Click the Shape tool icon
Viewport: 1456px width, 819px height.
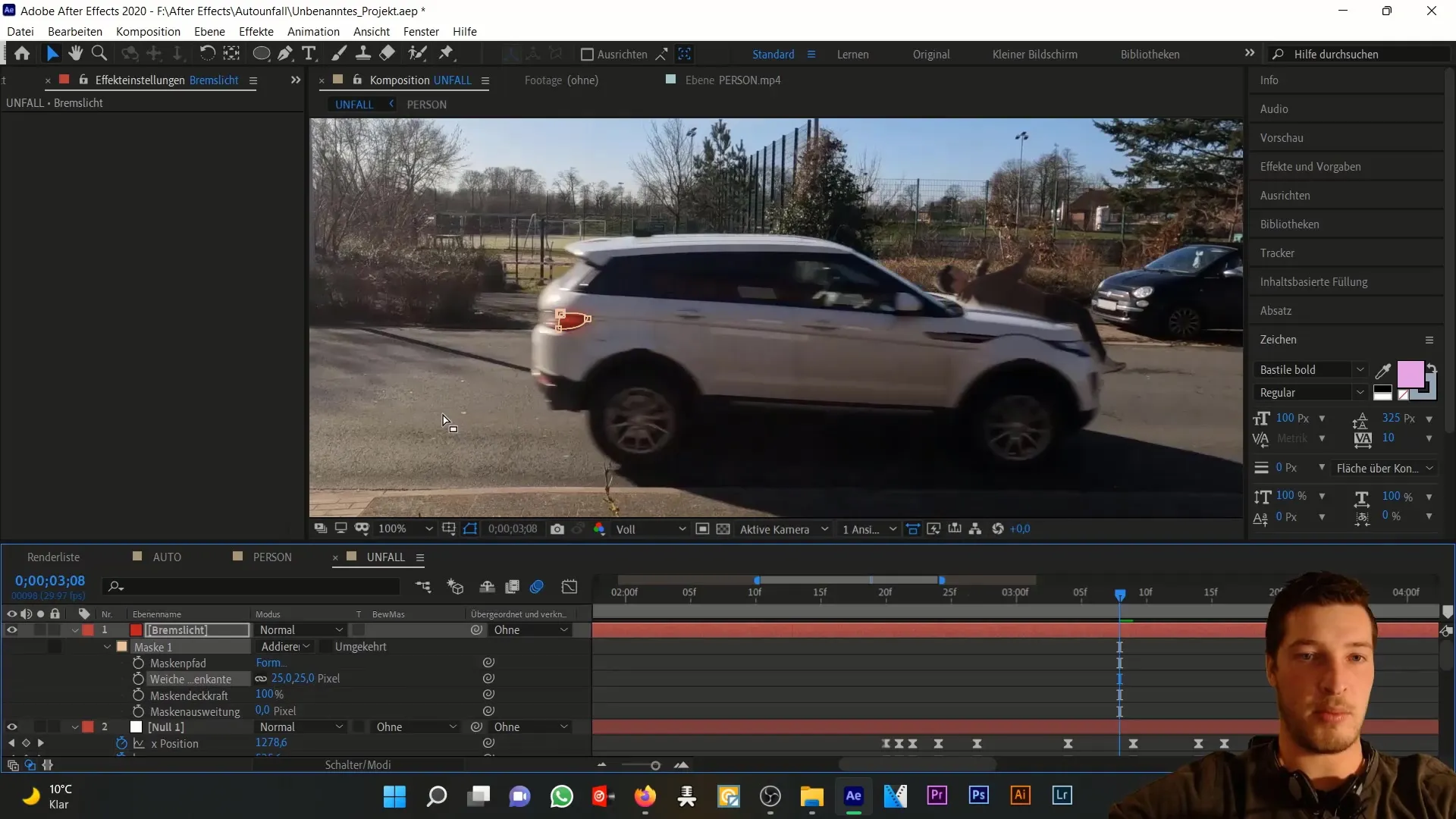(261, 54)
